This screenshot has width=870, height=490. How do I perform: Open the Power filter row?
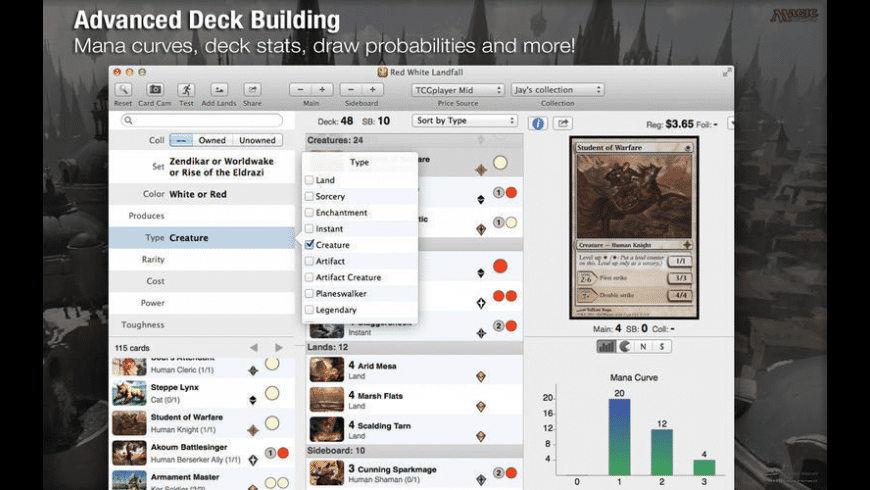point(202,303)
